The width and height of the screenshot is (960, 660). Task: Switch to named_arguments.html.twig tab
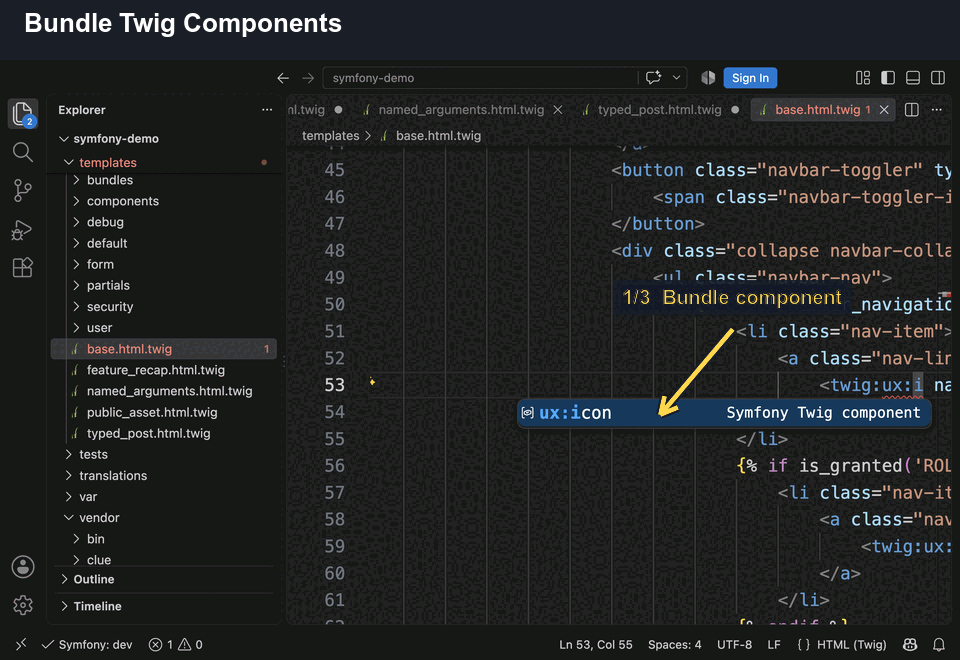pos(461,110)
